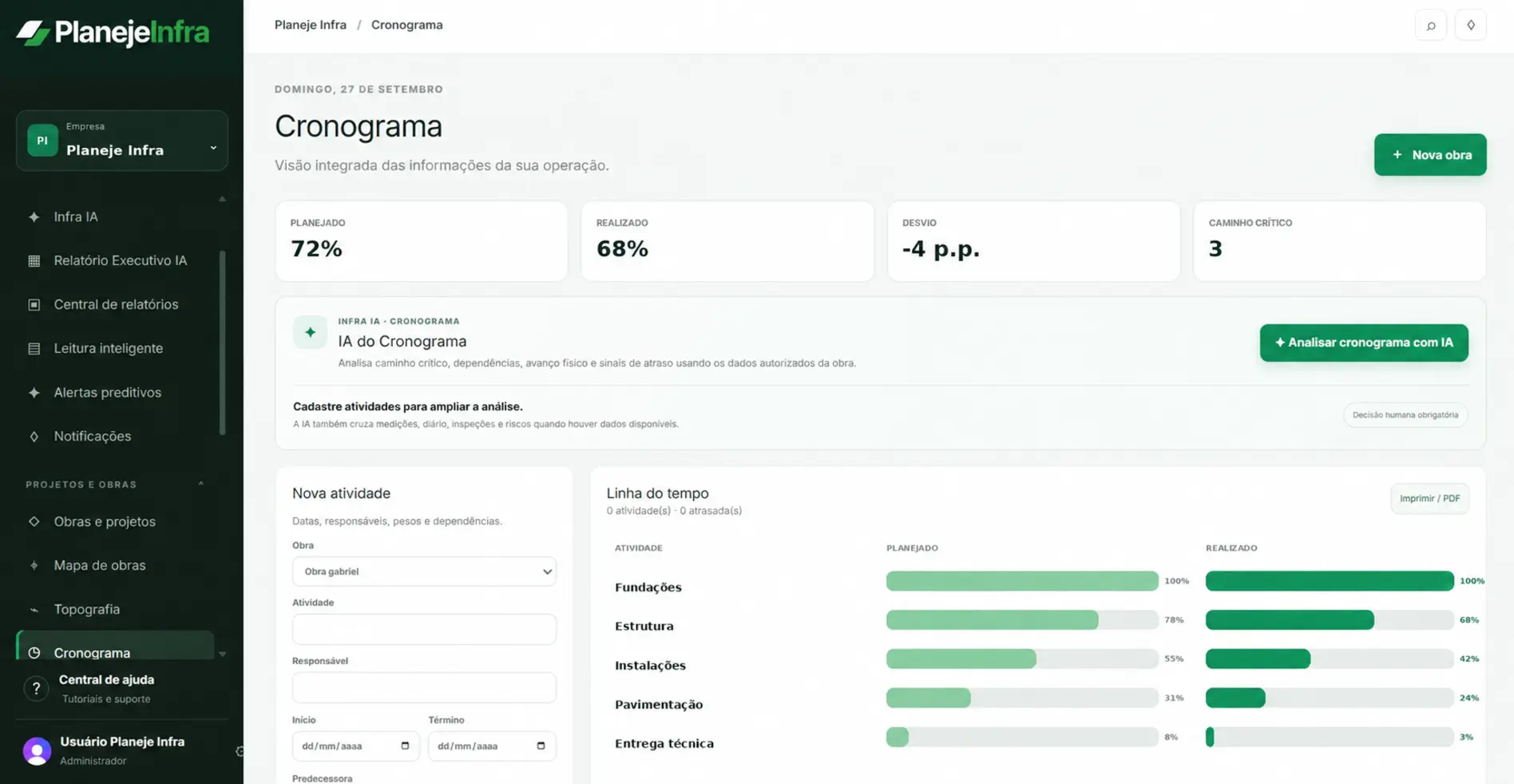Click the PI company badge

(x=42, y=141)
